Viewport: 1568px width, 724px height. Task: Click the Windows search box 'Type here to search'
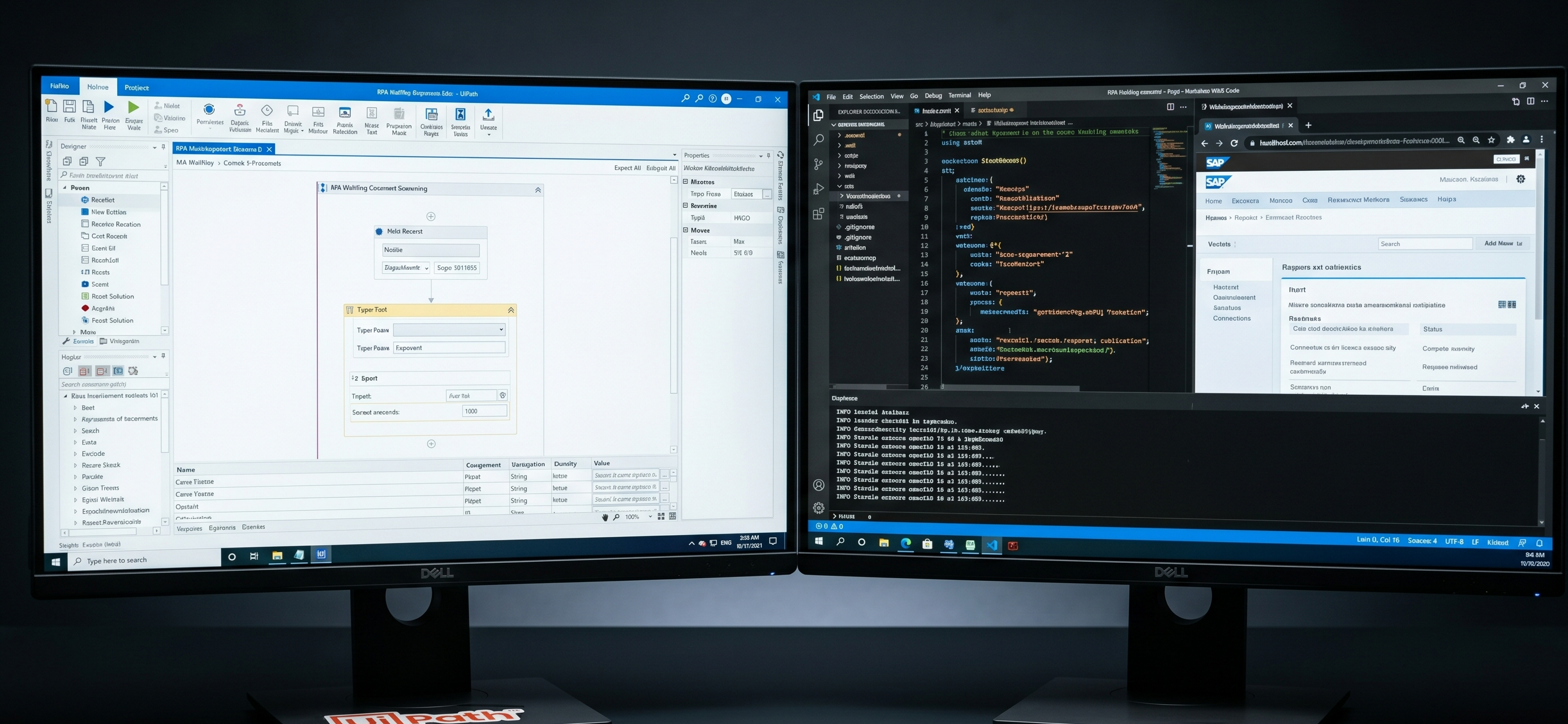(x=144, y=560)
